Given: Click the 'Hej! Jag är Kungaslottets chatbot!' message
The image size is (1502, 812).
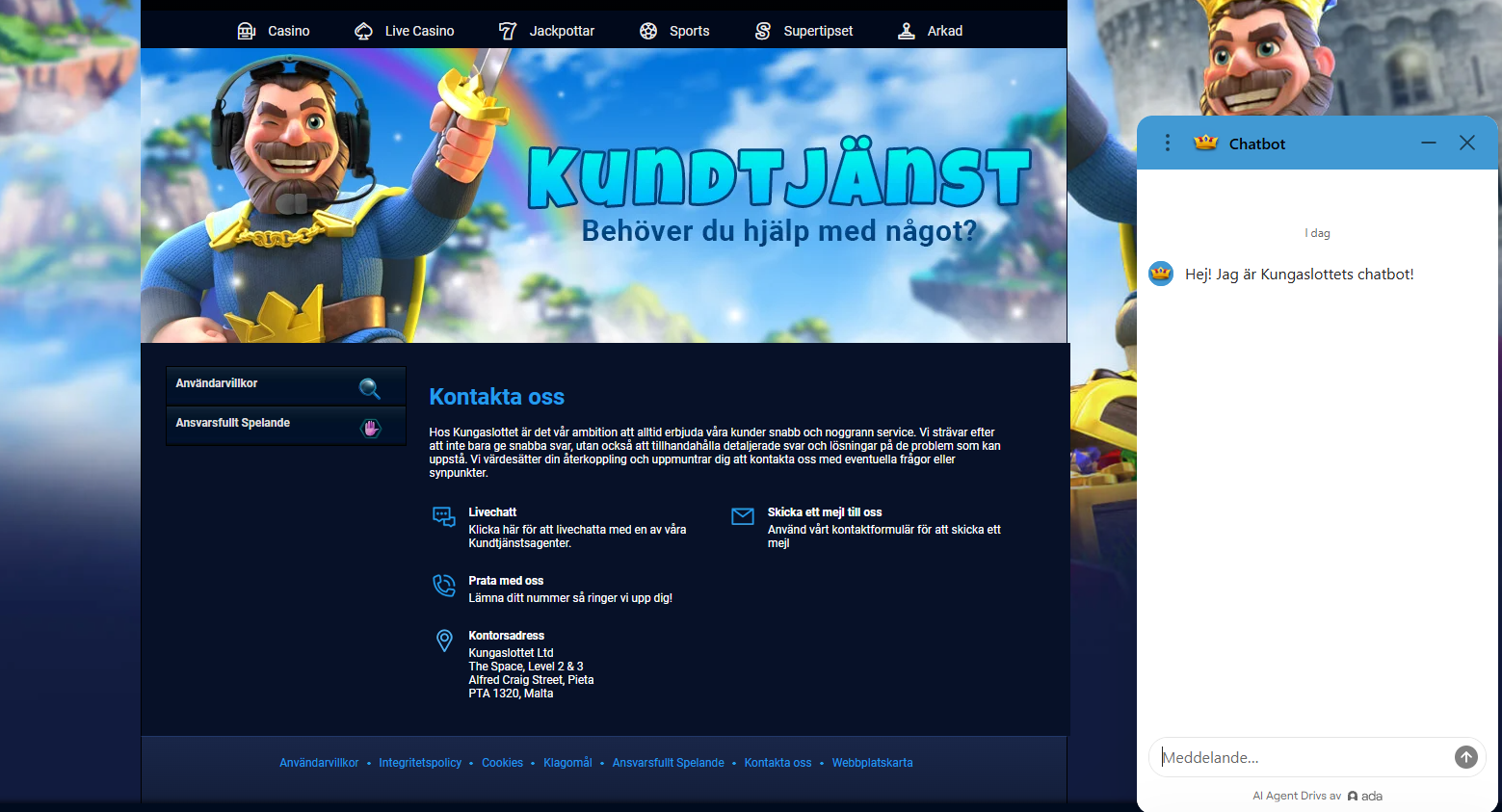Looking at the screenshot, I should 1300,275.
